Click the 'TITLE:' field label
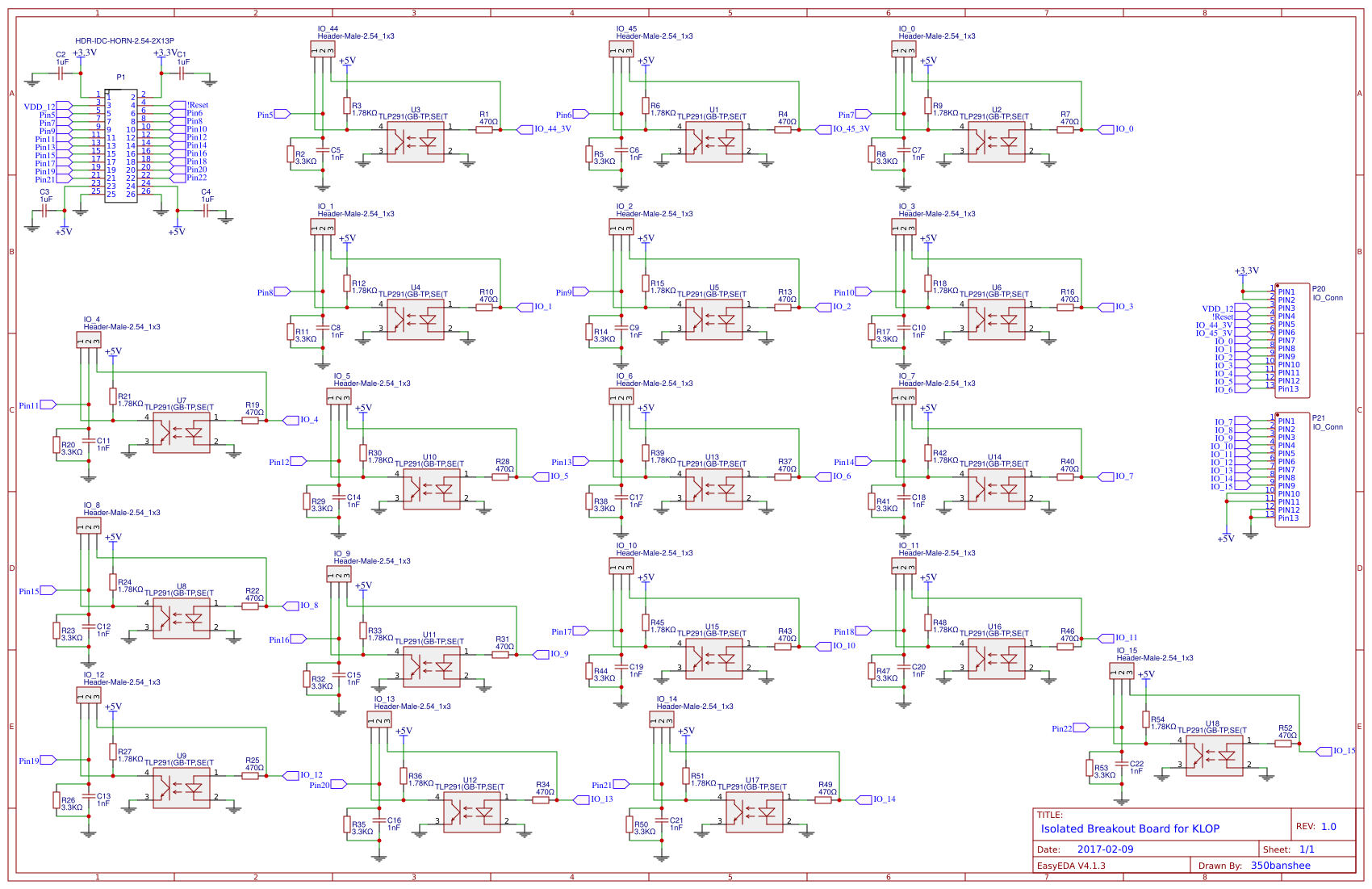 pos(1050,816)
